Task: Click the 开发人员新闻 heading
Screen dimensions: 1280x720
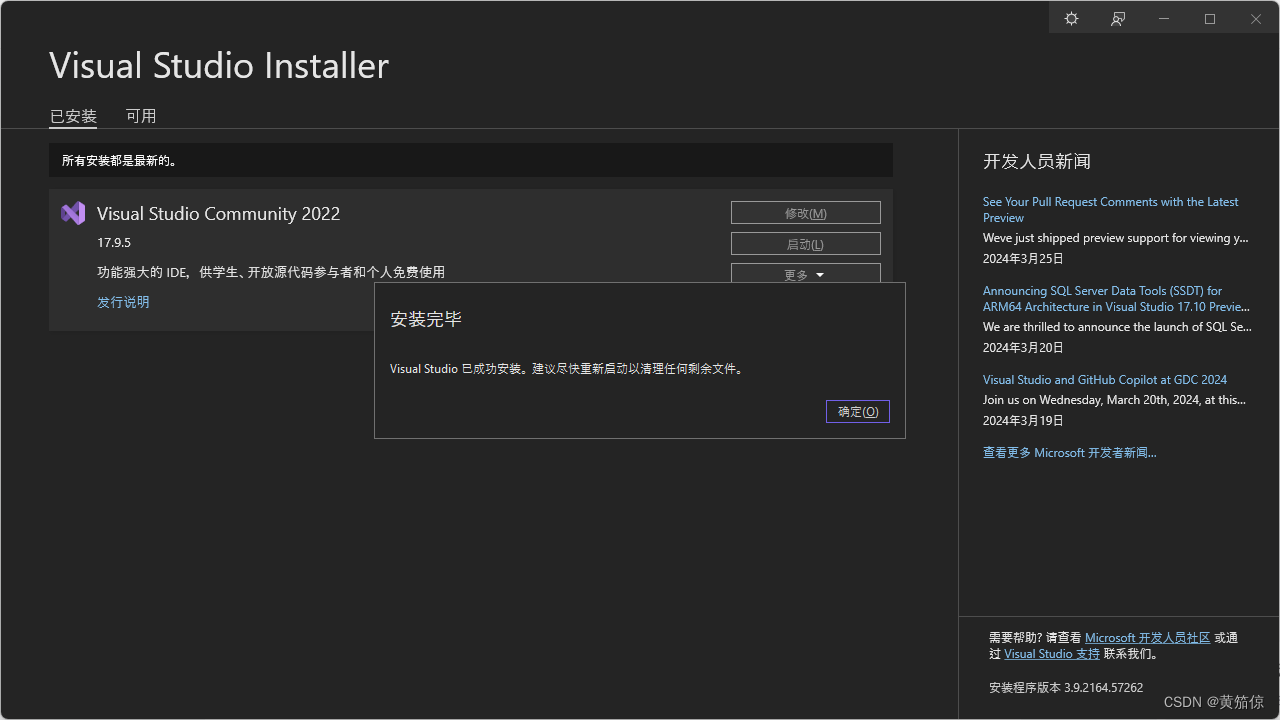Action: pyautogui.click(x=1037, y=162)
